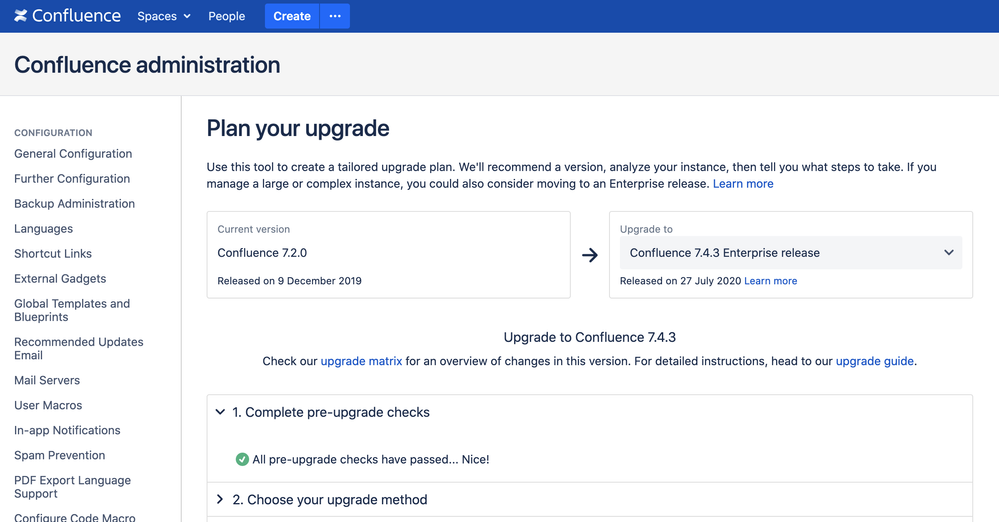Open External Gadgets in sidebar
The width and height of the screenshot is (999, 522).
coord(60,279)
